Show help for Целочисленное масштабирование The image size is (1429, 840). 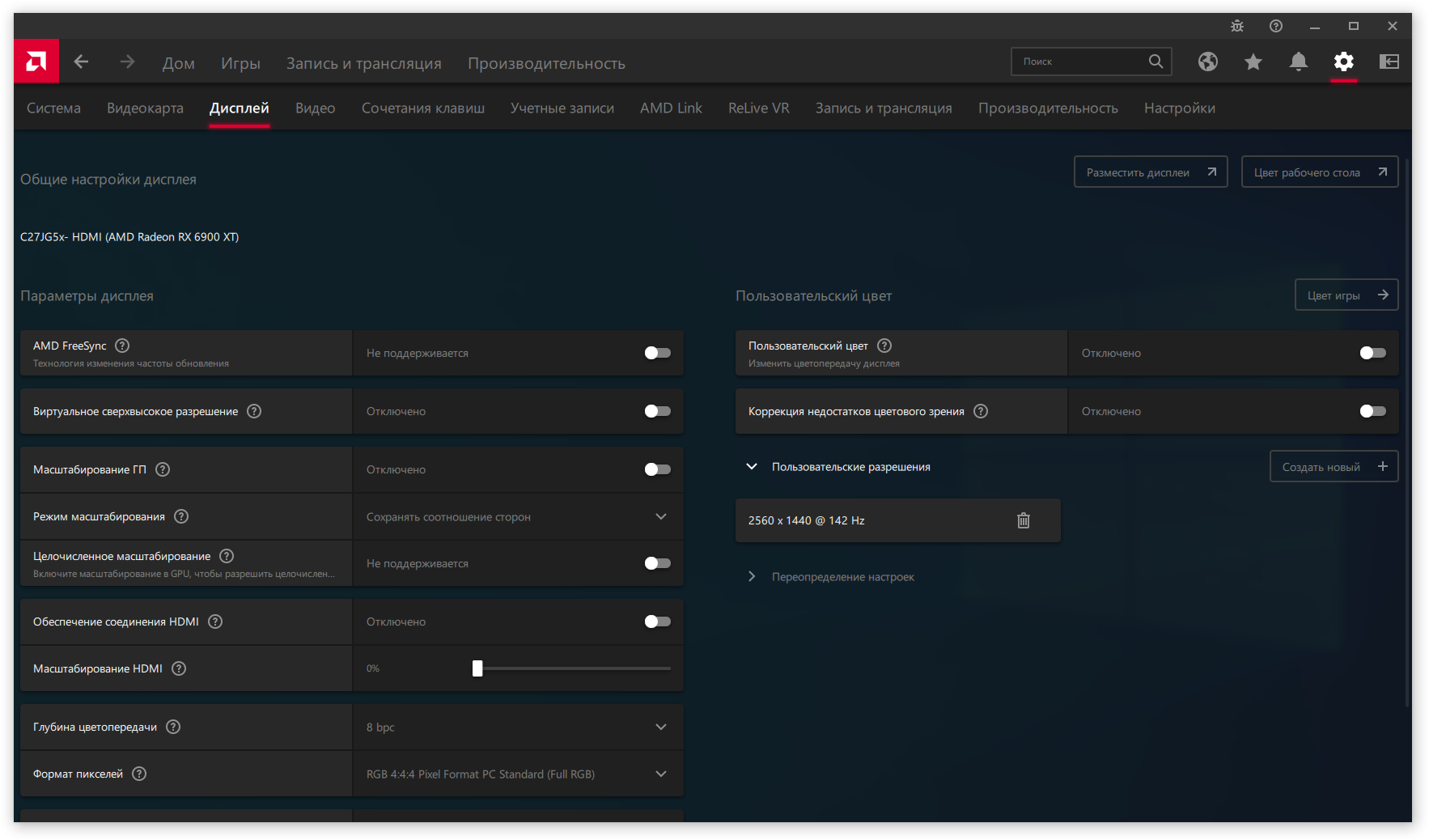(227, 556)
